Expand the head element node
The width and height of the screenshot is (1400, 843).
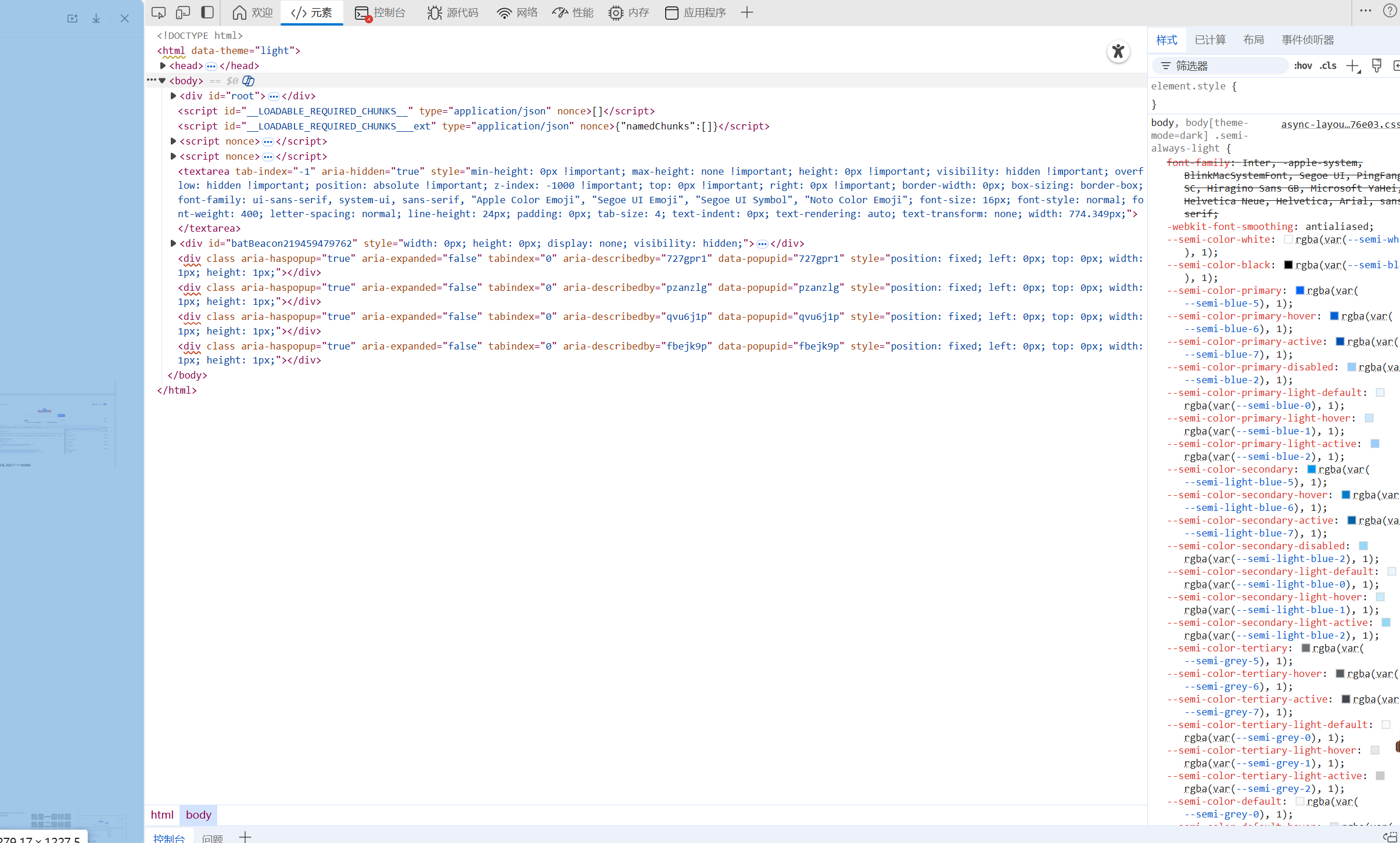(x=163, y=66)
